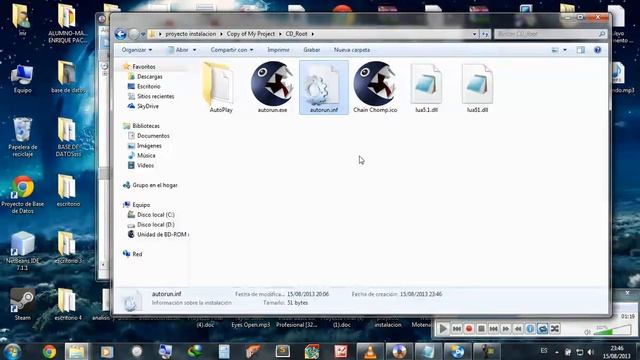Viewport: 640px width, 360px height.
Task: Toggle the preview pane
Action: pyautogui.click(x=580, y=50)
